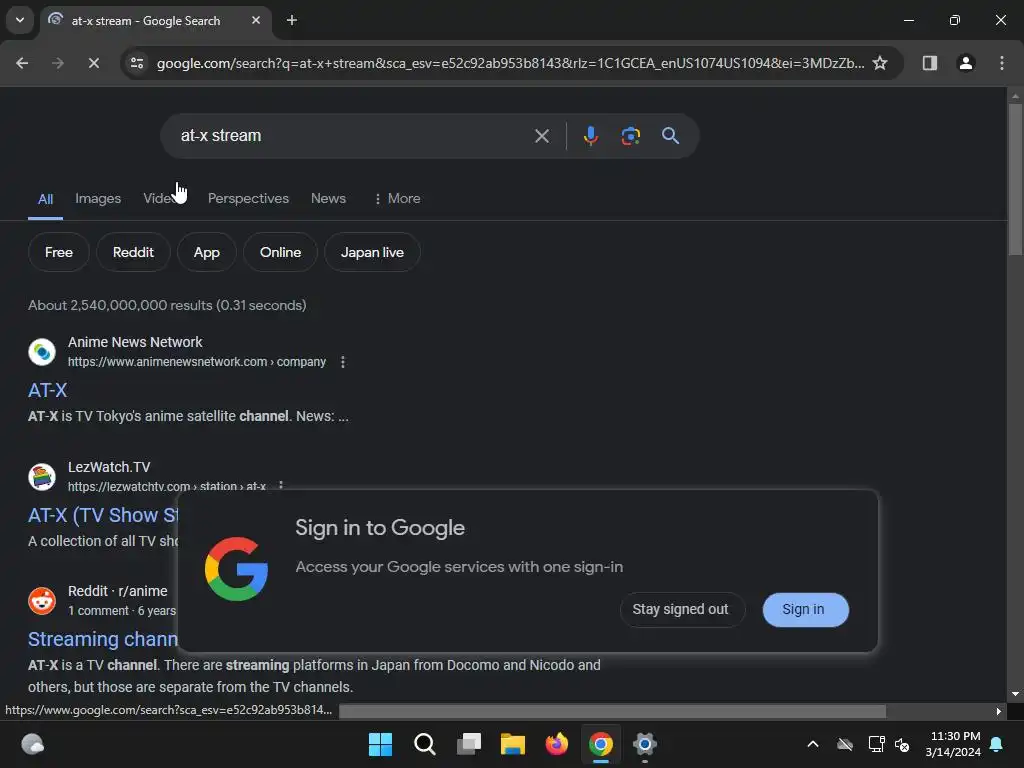Viewport: 1024px width, 768px height.
Task: Switch to the News tab
Action: point(328,199)
